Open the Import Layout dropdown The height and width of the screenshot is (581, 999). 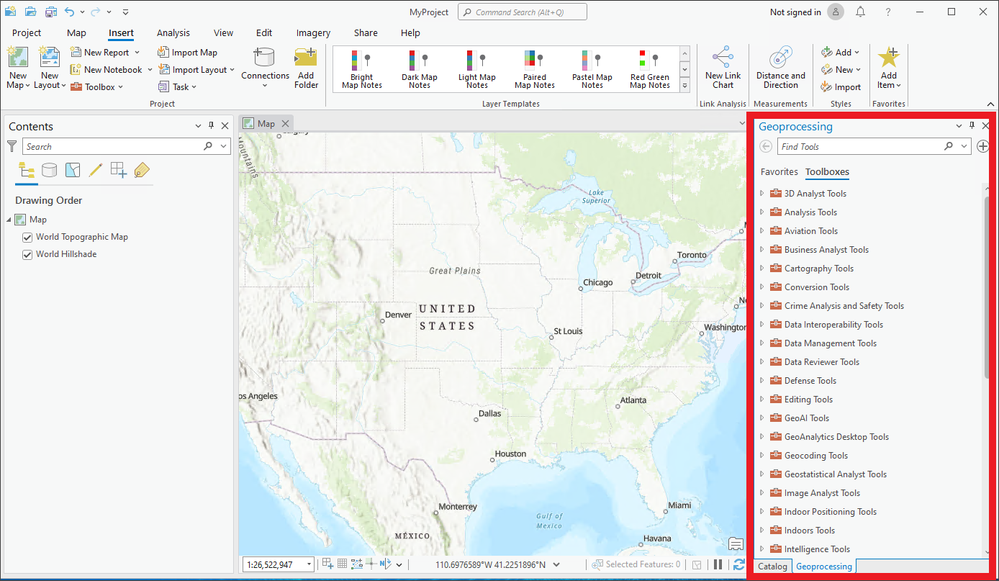click(x=232, y=70)
